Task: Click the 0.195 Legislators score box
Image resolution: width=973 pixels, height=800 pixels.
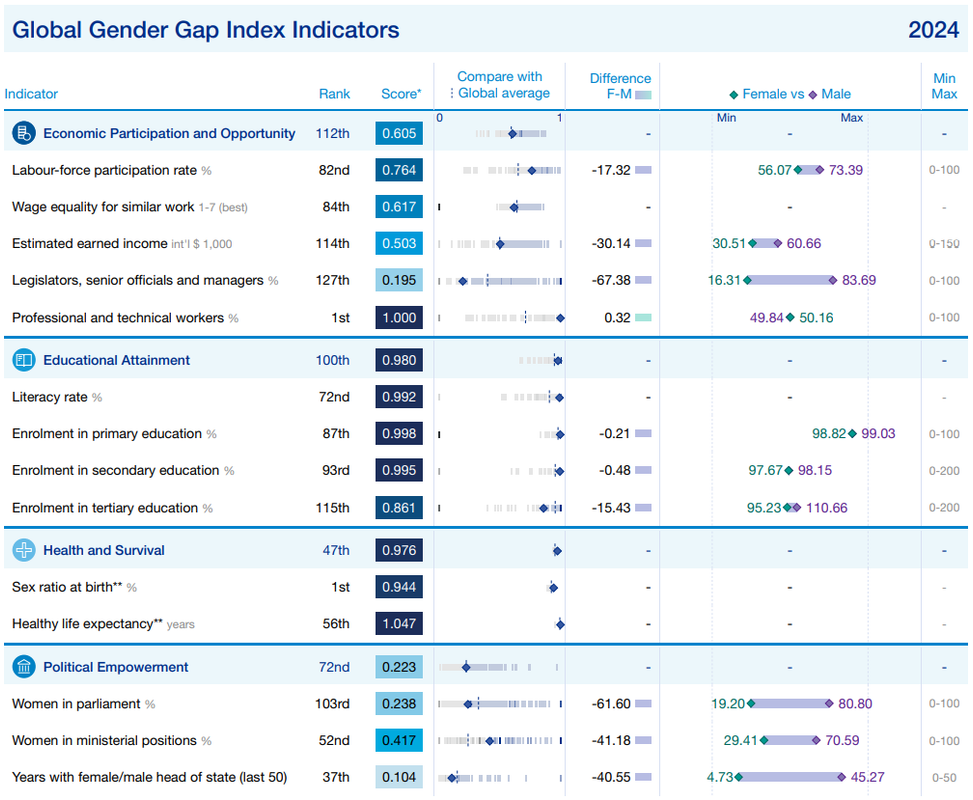Action: [x=399, y=281]
